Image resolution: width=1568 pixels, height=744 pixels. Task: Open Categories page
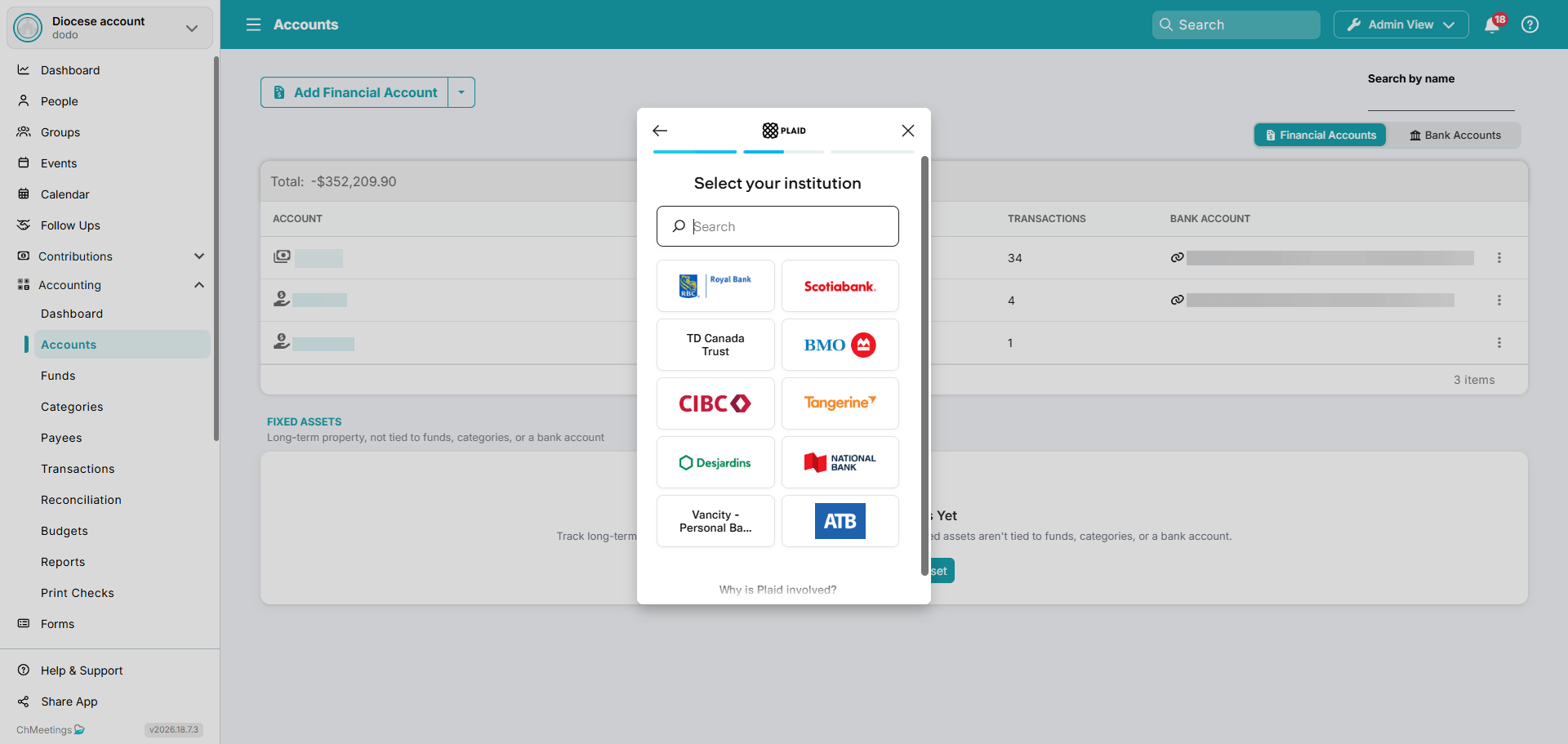click(72, 407)
